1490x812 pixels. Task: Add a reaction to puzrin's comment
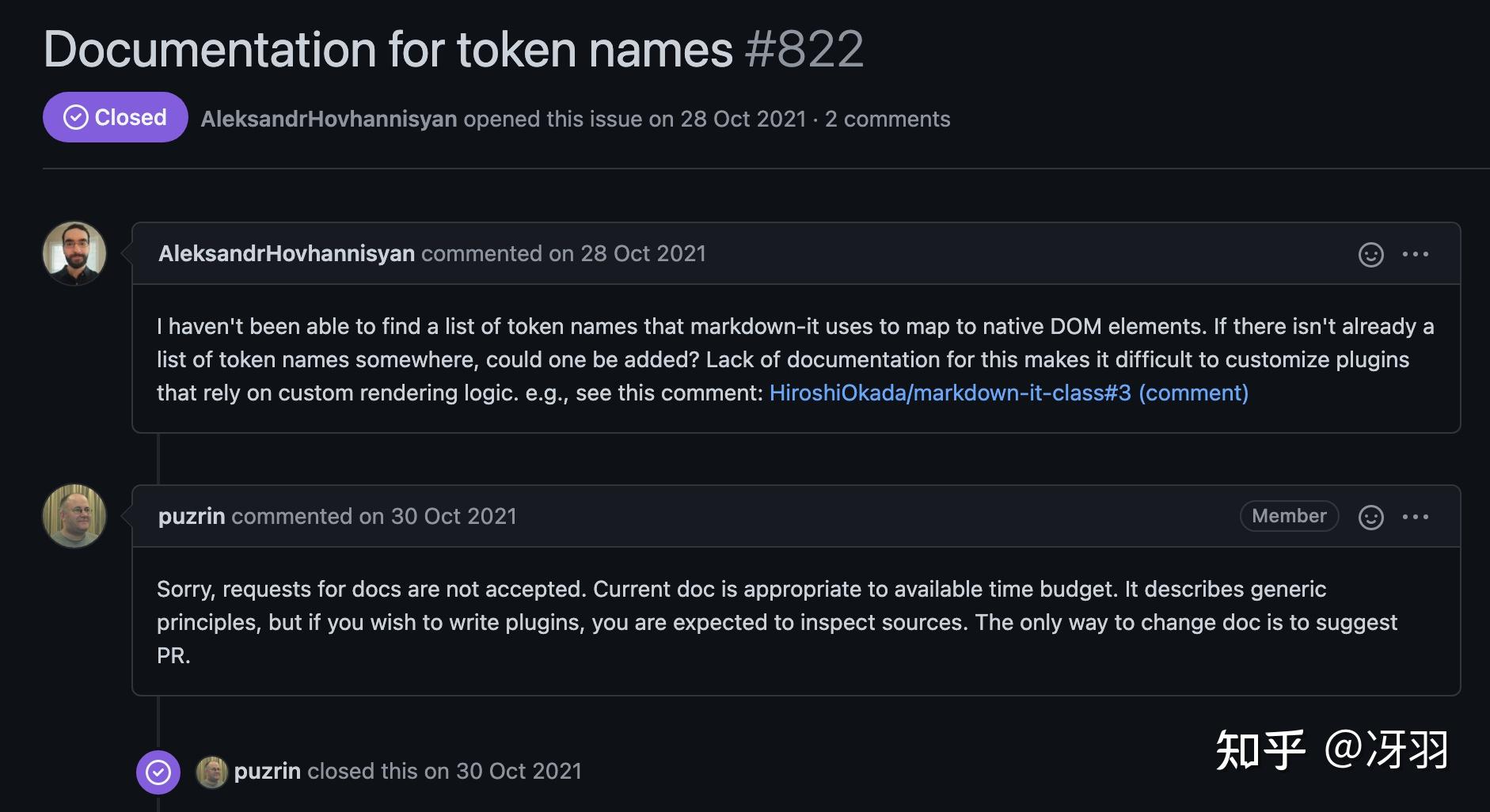(x=1370, y=517)
